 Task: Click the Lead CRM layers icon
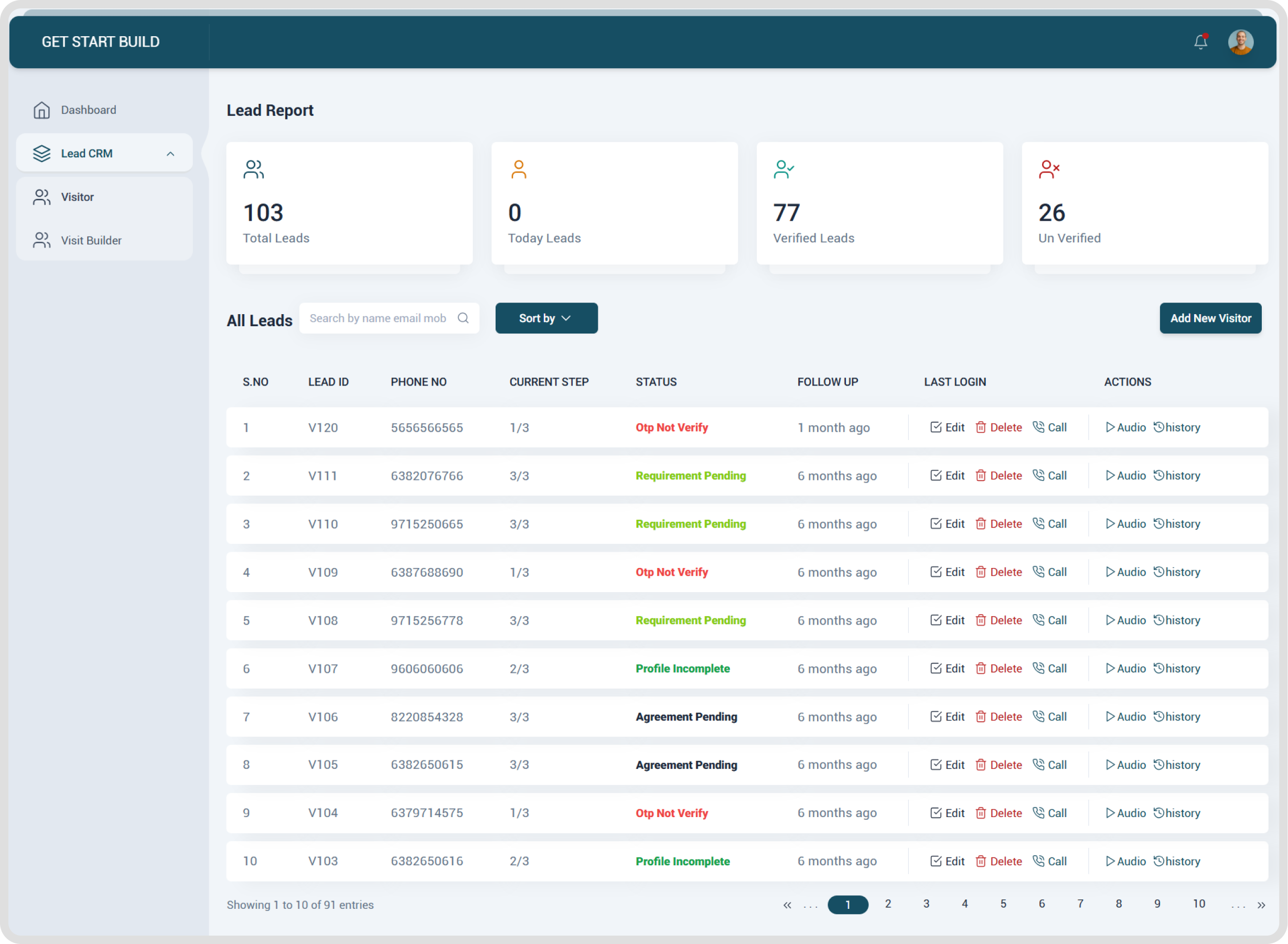(41, 153)
